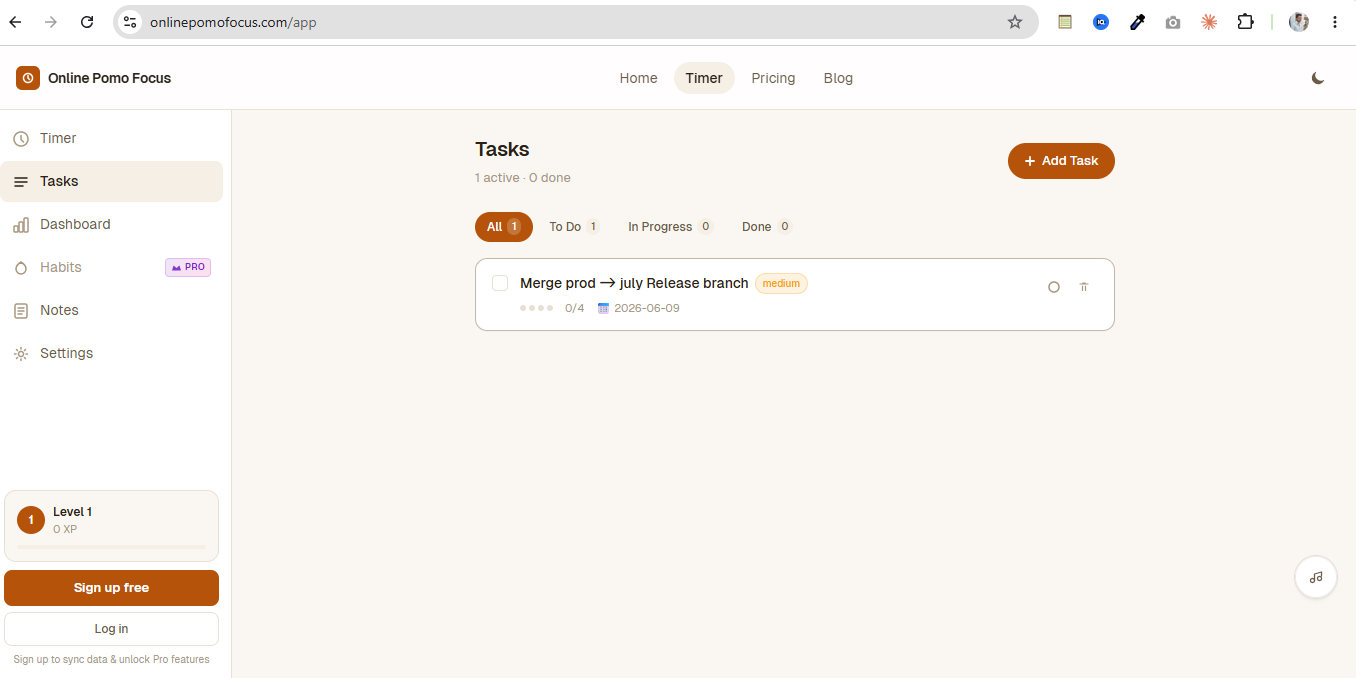Click the medium priority badge
Screen dimensions: 1356x678
click(x=781, y=284)
